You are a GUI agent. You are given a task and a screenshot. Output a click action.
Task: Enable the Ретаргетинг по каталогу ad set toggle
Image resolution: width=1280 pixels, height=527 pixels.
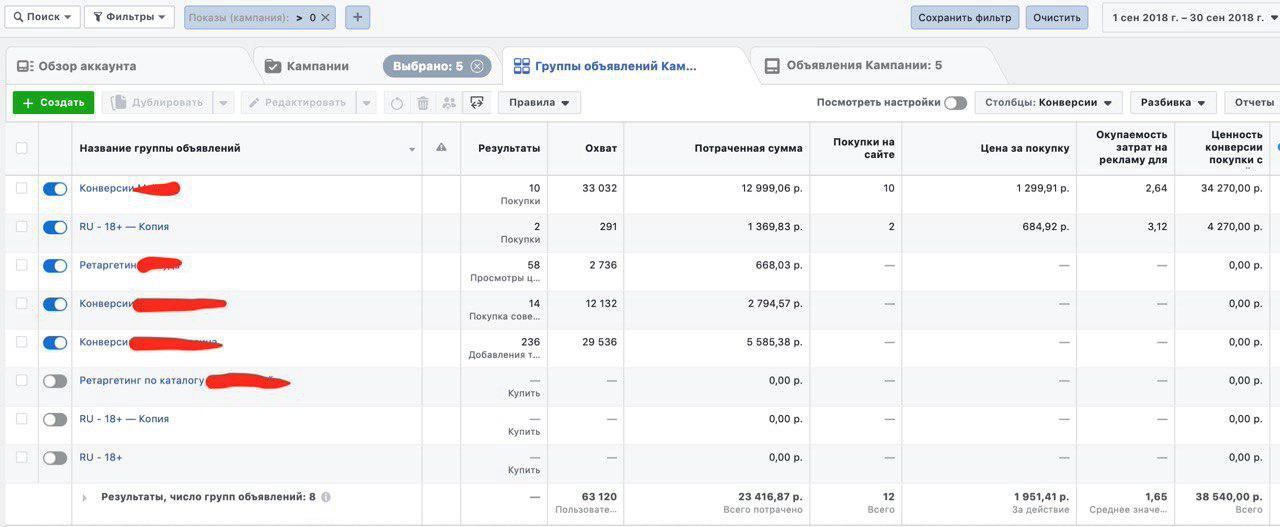55,381
